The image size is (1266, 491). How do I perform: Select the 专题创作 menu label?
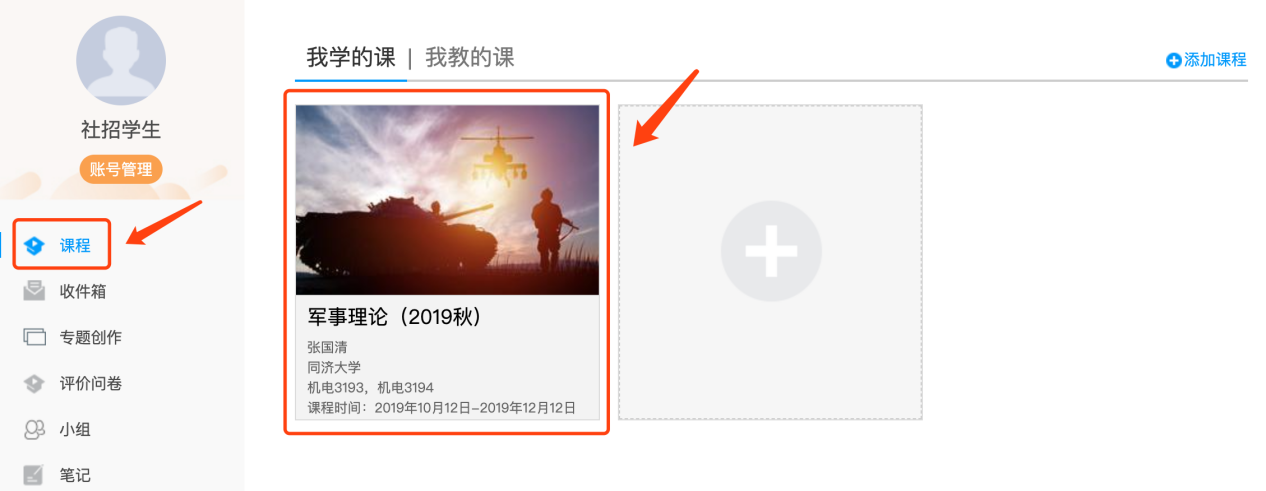click(x=91, y=338)
